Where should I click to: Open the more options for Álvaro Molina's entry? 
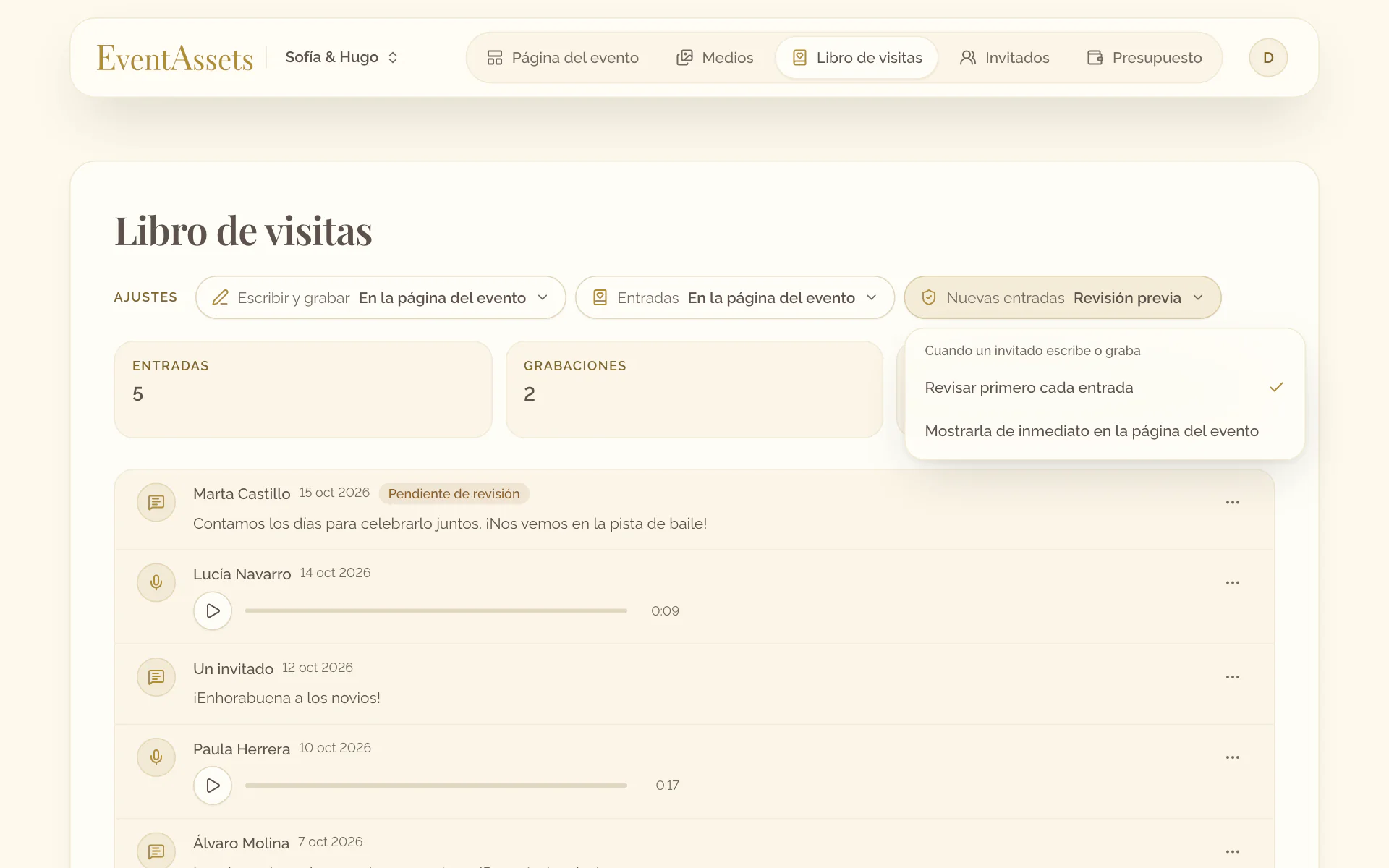[1233, 851]
